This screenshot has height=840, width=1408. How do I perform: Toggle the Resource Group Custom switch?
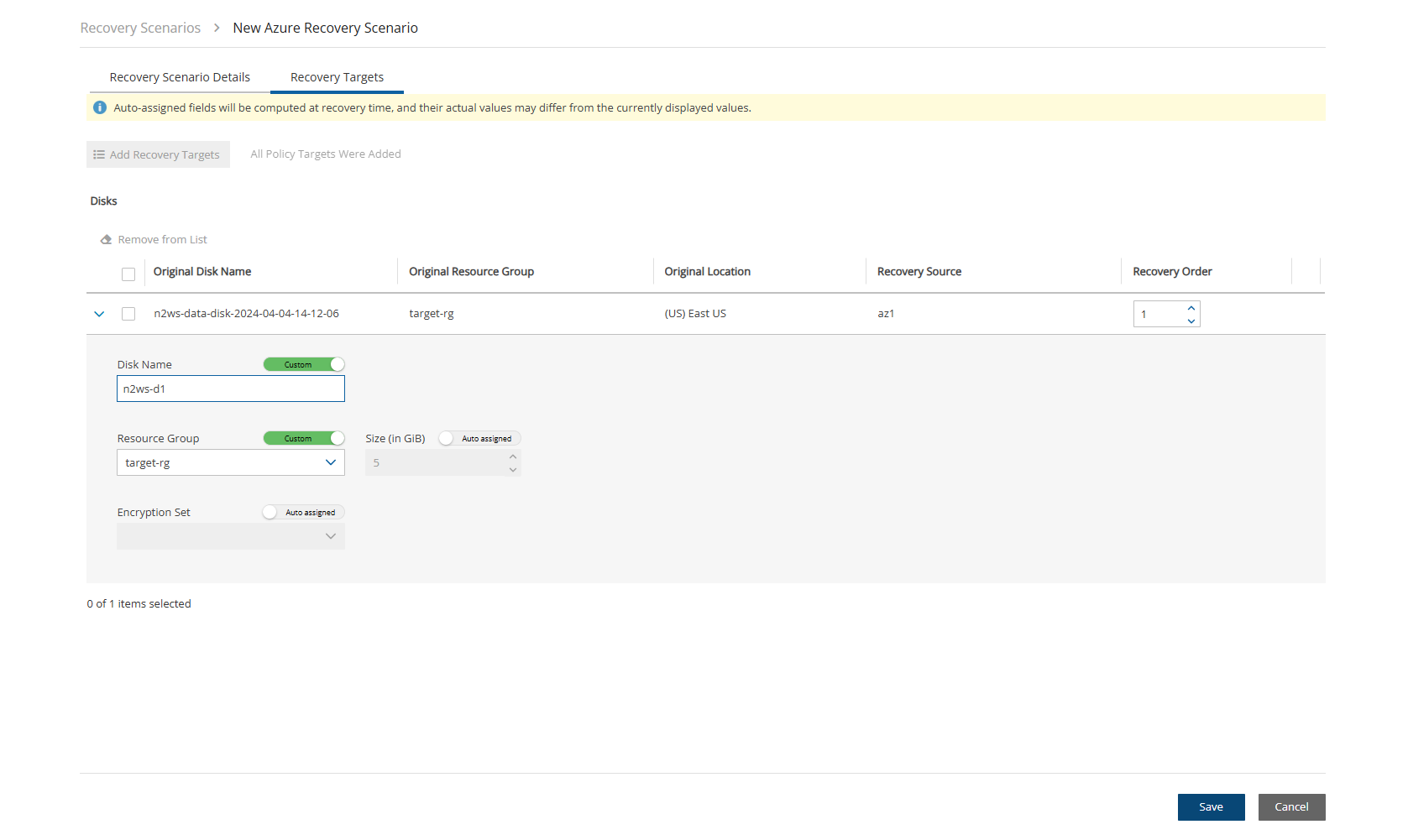(x=304, y=438)
